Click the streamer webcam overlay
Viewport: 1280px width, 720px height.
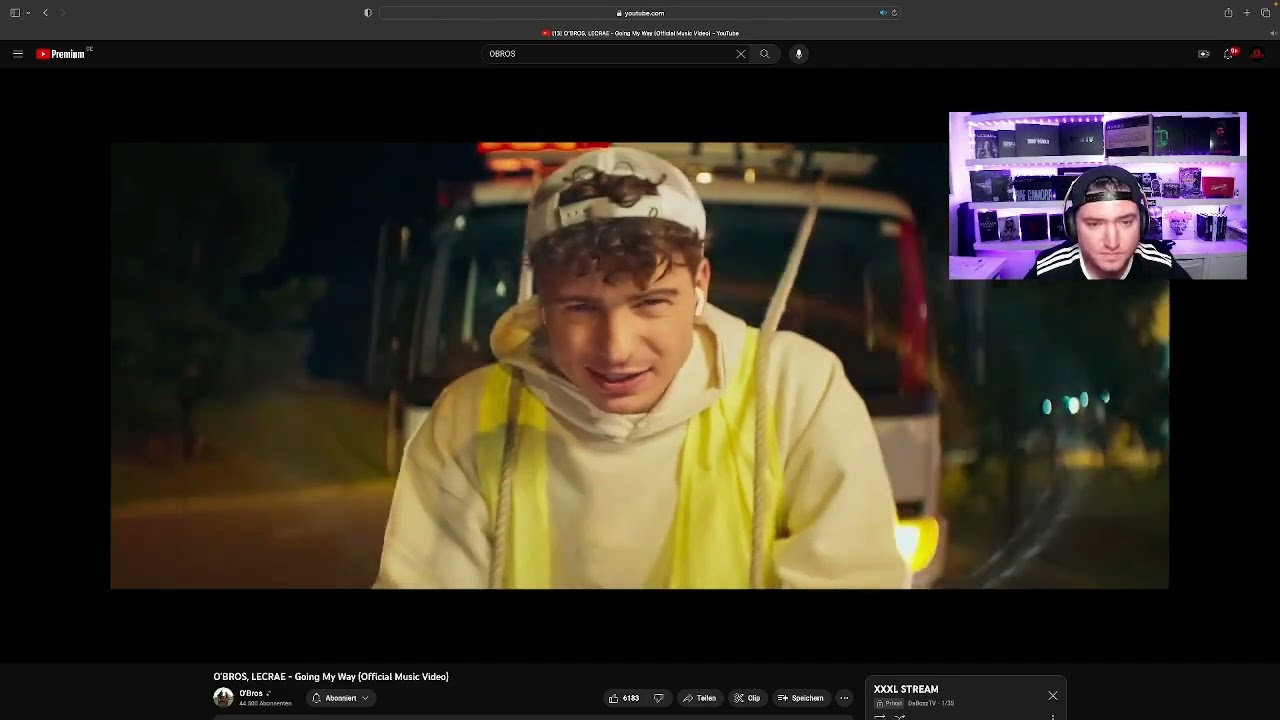pos(1098,196)
